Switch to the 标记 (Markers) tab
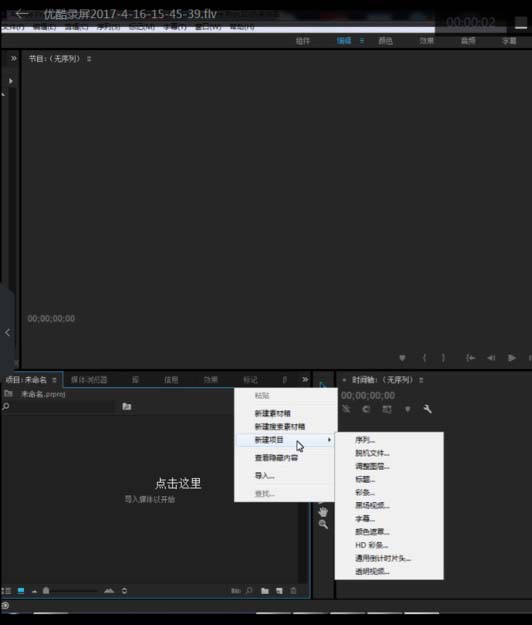 [250, 380]
